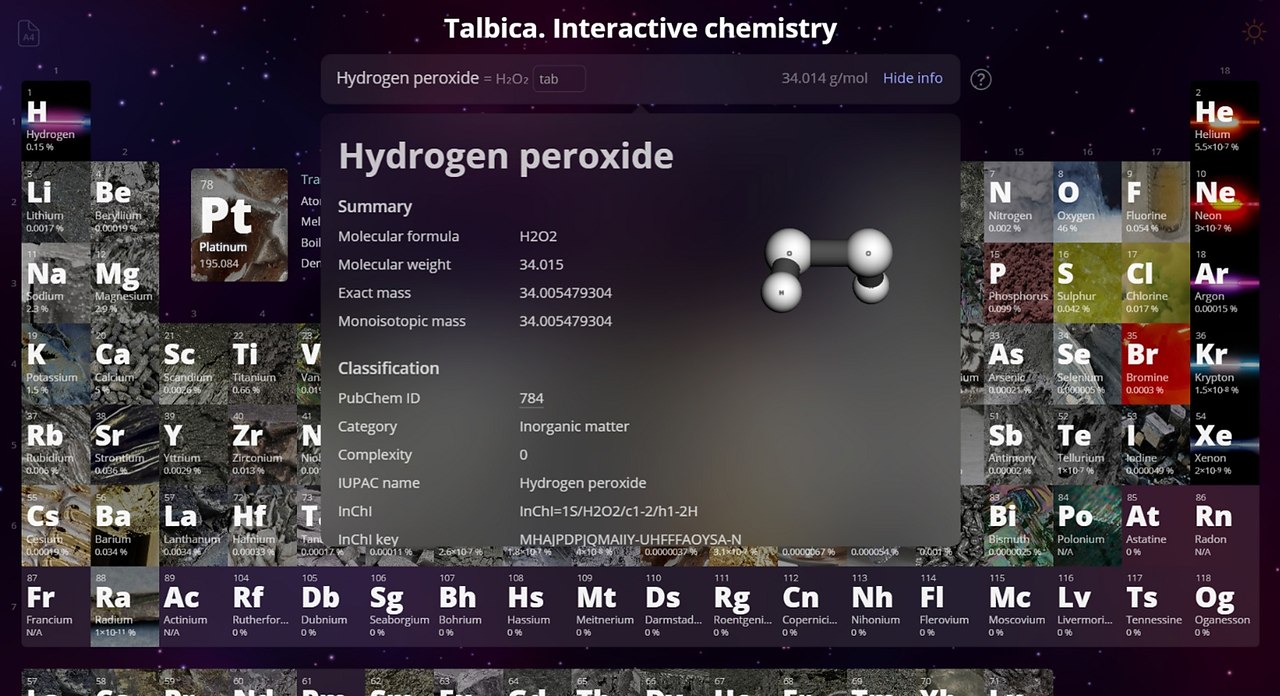1280x696 pixels.
Task: Click the compound search input field
Action: pyautogui.click(x=559, y=79)
